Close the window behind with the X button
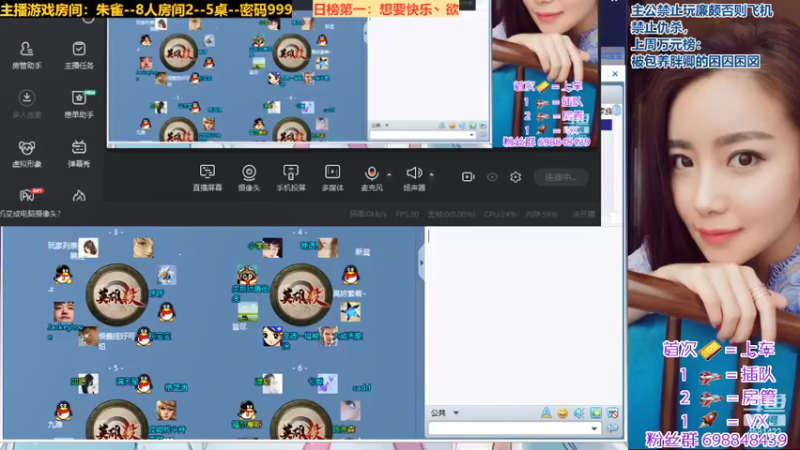The height and width of the screenshot is (450, 800). [615, 74]
